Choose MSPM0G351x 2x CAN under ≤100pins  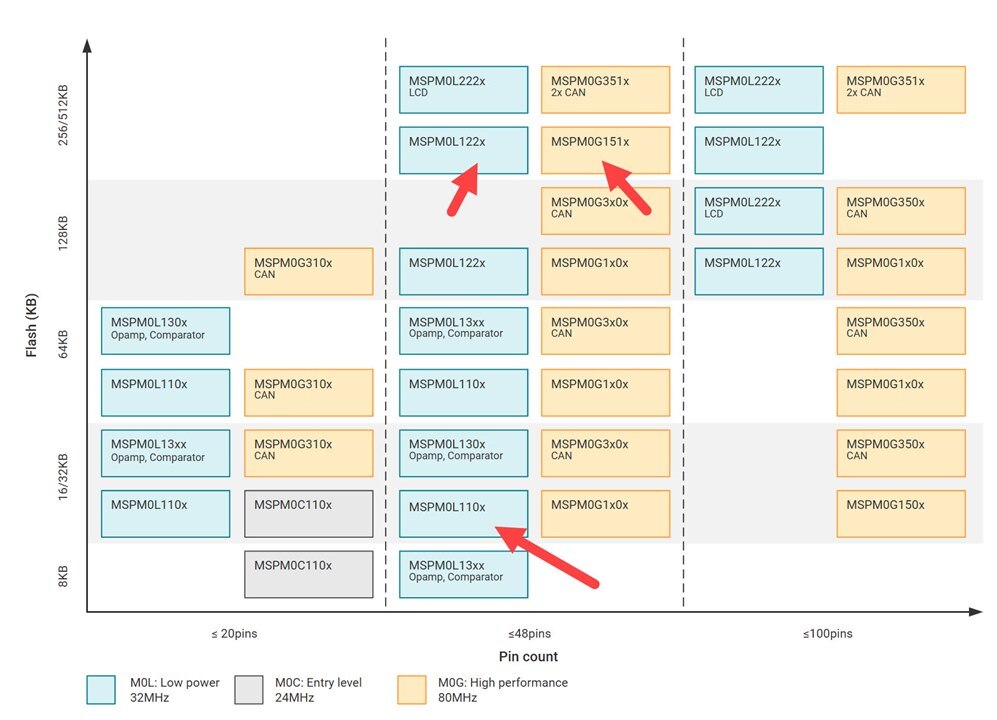point(901,90)
